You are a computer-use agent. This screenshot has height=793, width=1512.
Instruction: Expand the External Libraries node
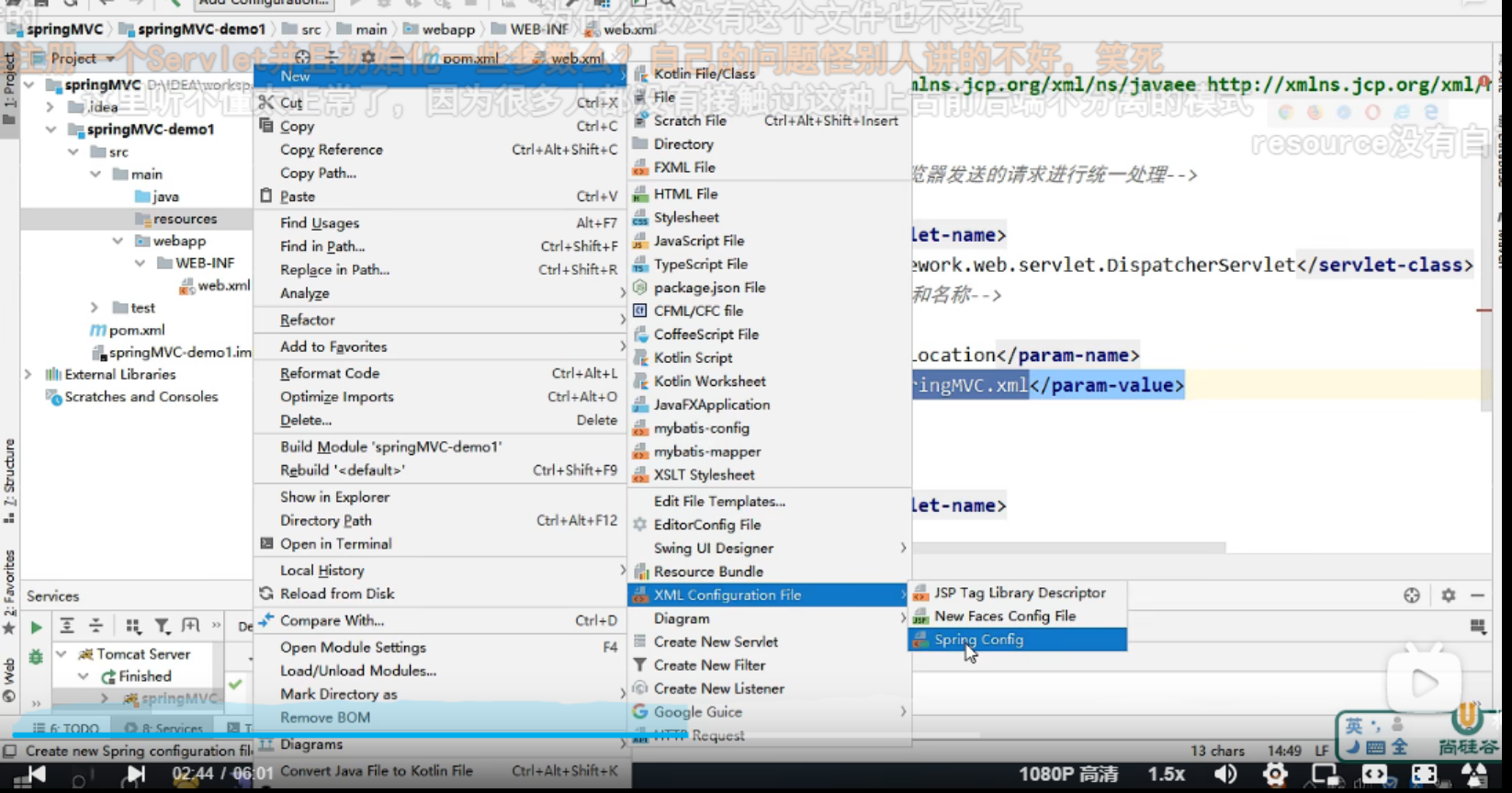click(x=28, y=374)
